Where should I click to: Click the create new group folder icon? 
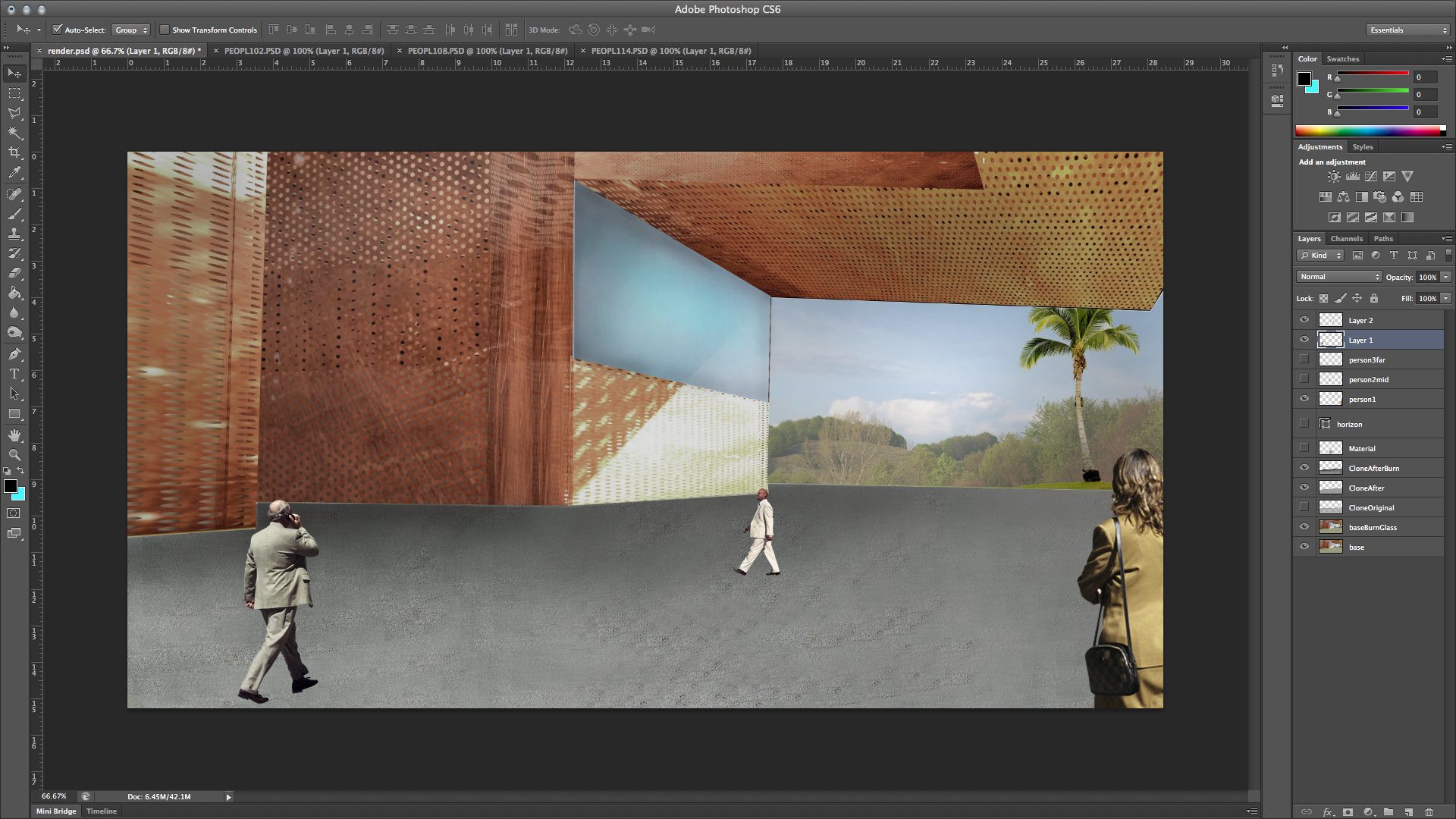(1388, 811)
